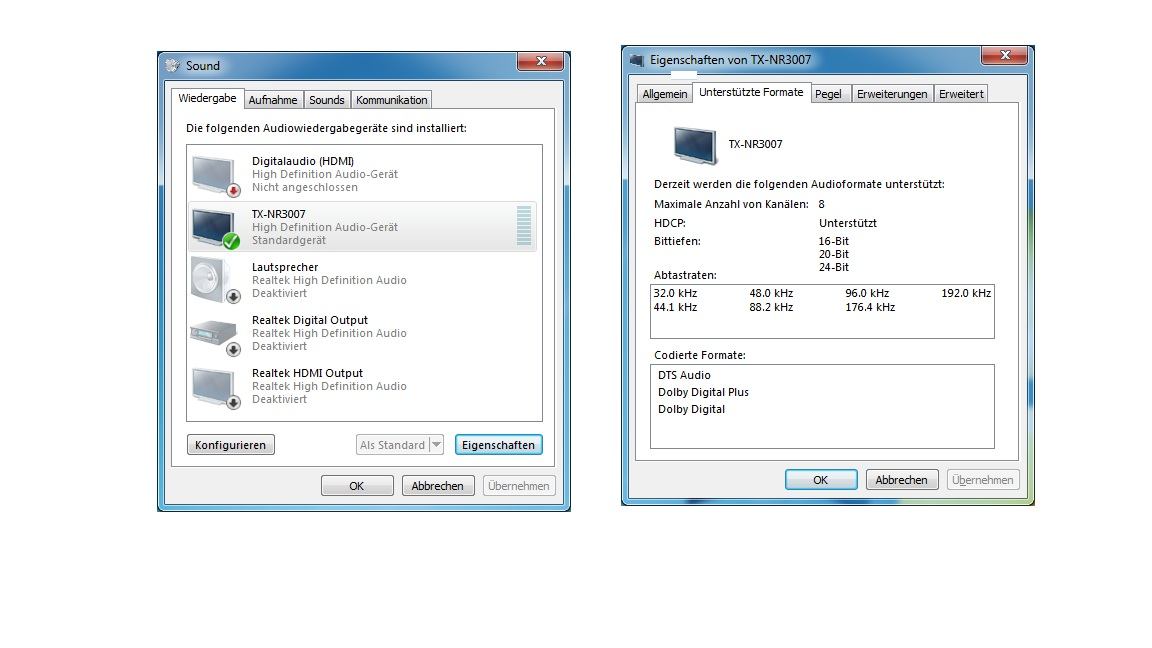Select the Lautsprecher speaker icon
This screenshot has width=1152, height=648.
216,281
